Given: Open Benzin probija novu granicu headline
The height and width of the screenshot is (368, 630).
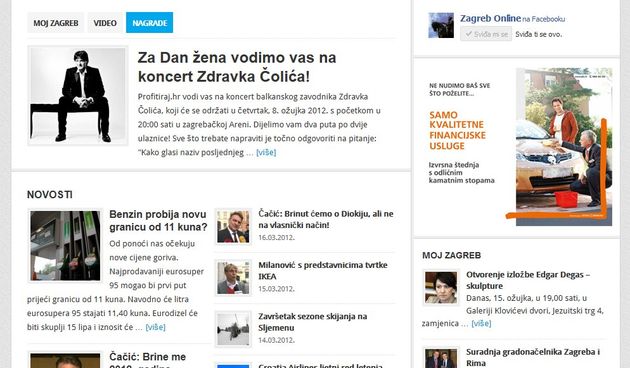Looking at the screenshot, I should click(158, 220).
